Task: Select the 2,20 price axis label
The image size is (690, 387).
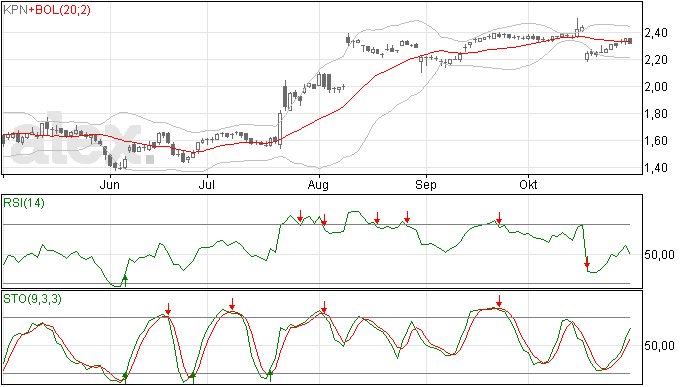Action: click(x=656, y=59)
